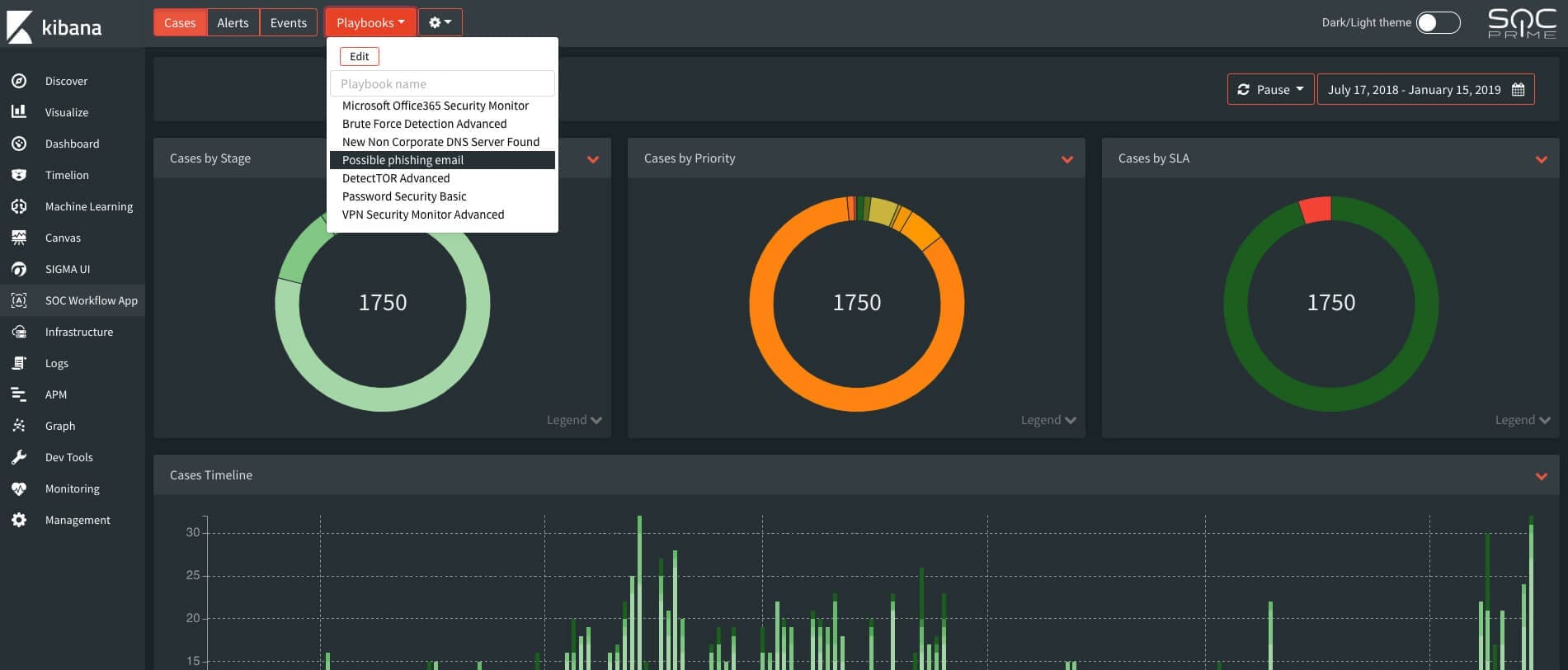Viewport: 1568px width, 670px height.
Task: Click the Monitoring heartbeat icon
Action: pyautogui.click(x=19, y=488)
